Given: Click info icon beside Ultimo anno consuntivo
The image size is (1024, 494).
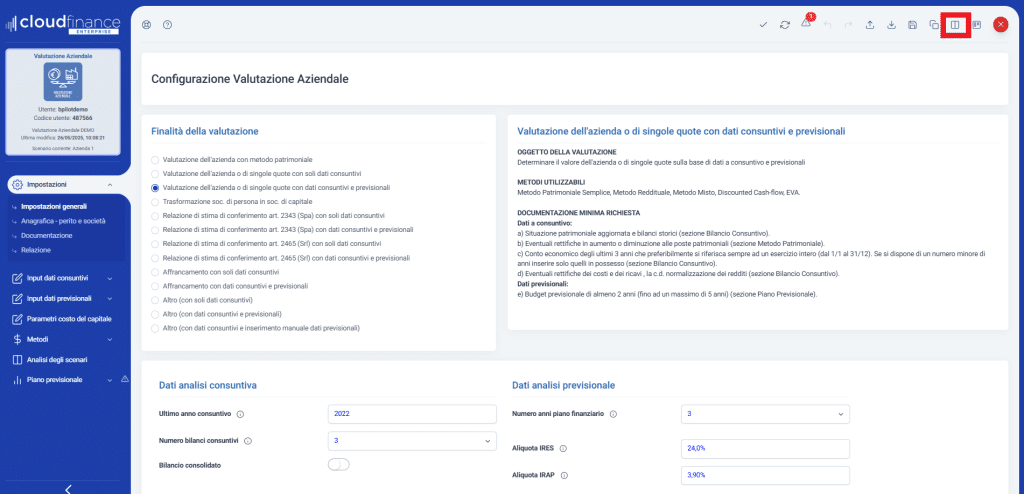Looking at the screenshot, I should [x=240, y=414].
